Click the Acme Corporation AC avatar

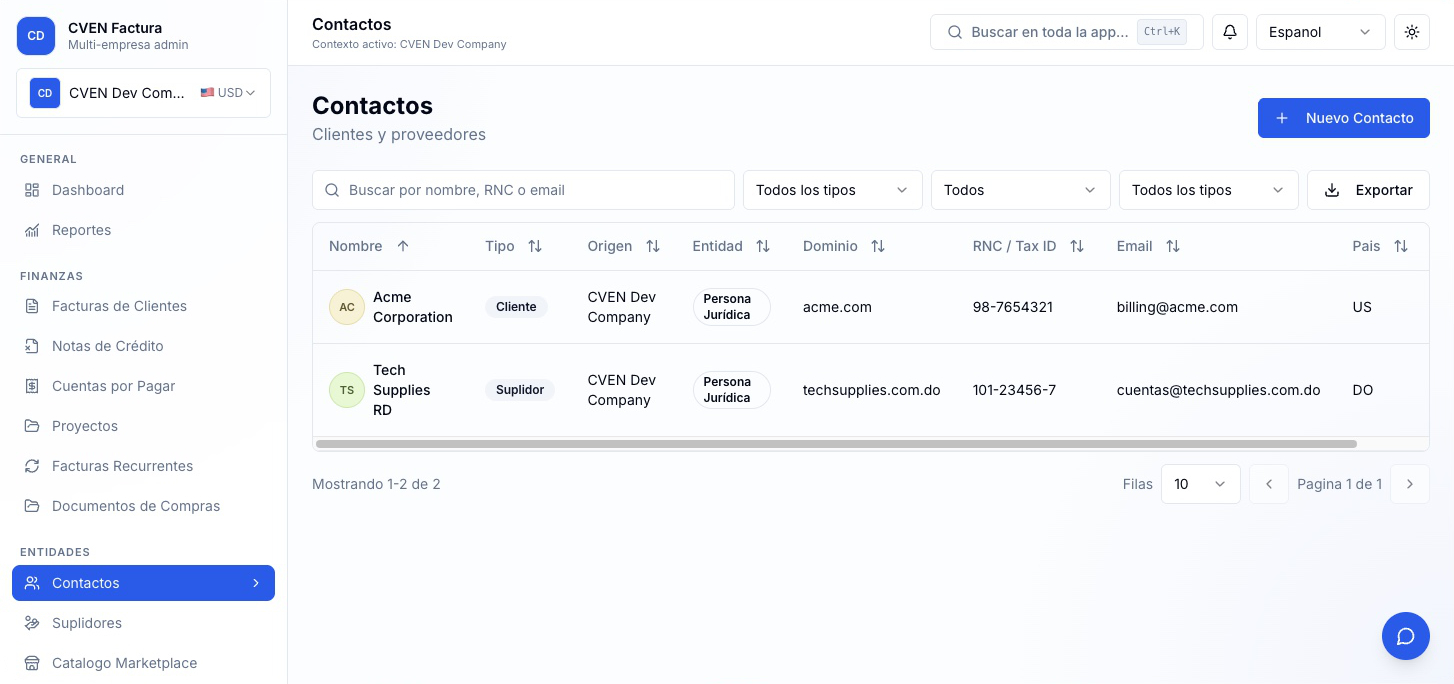tap(347, 307)
